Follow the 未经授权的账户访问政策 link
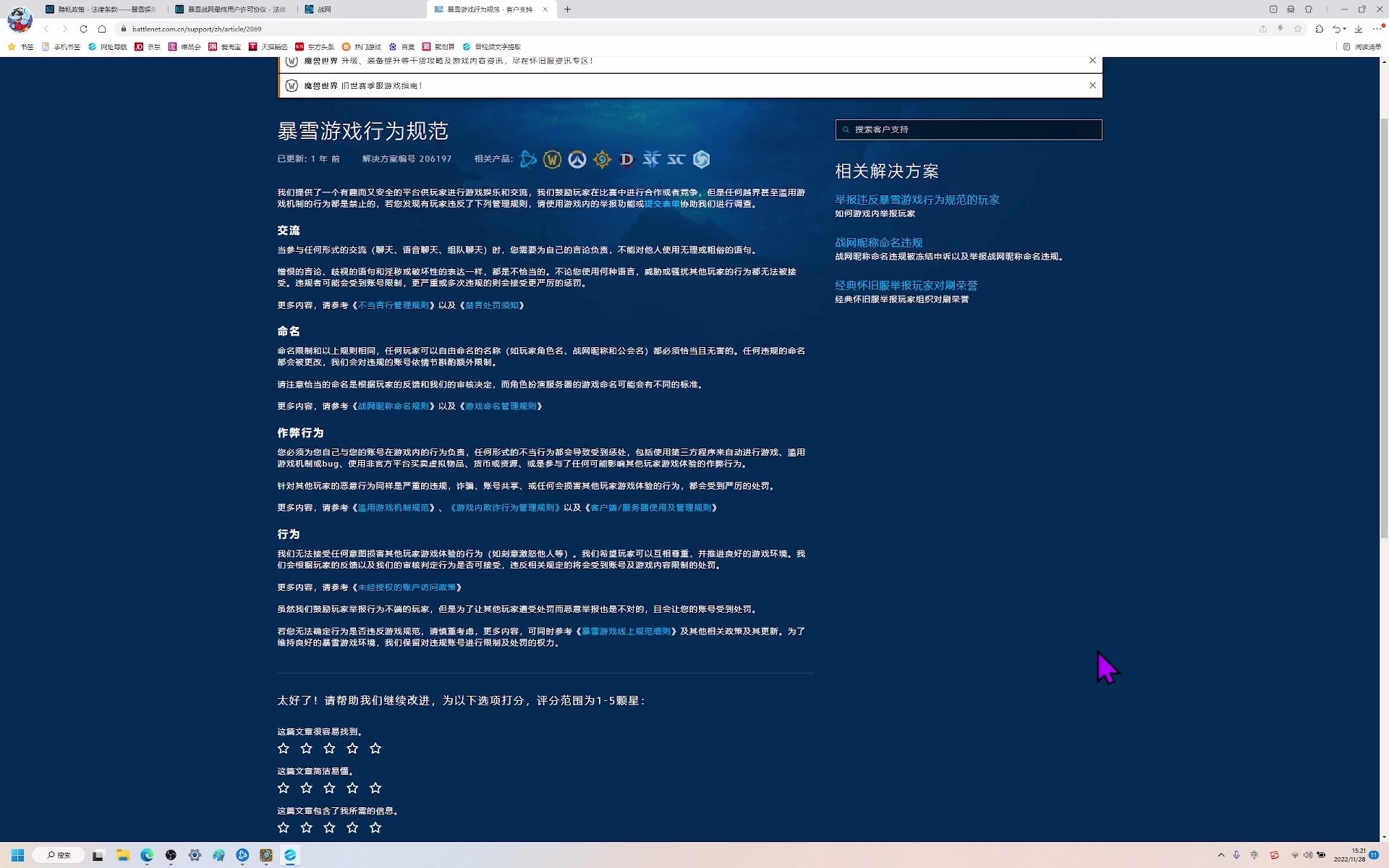 coord(407,587)
